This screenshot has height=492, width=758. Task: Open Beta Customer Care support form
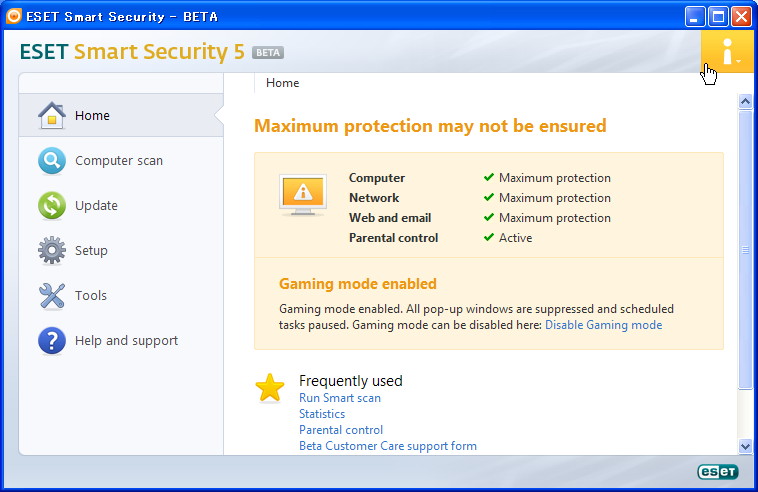(x=388, y=446)
